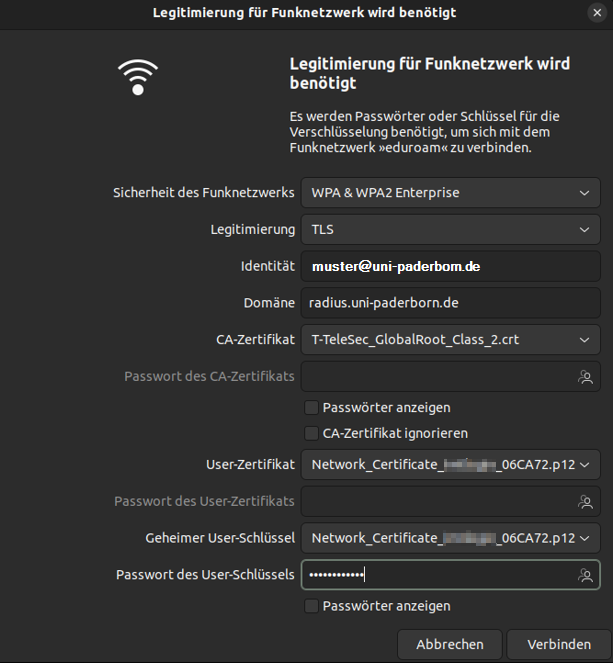Viewport: 613px width, 663px height.
Task: Click the Domäne input field
Action: tap(450, 303)
